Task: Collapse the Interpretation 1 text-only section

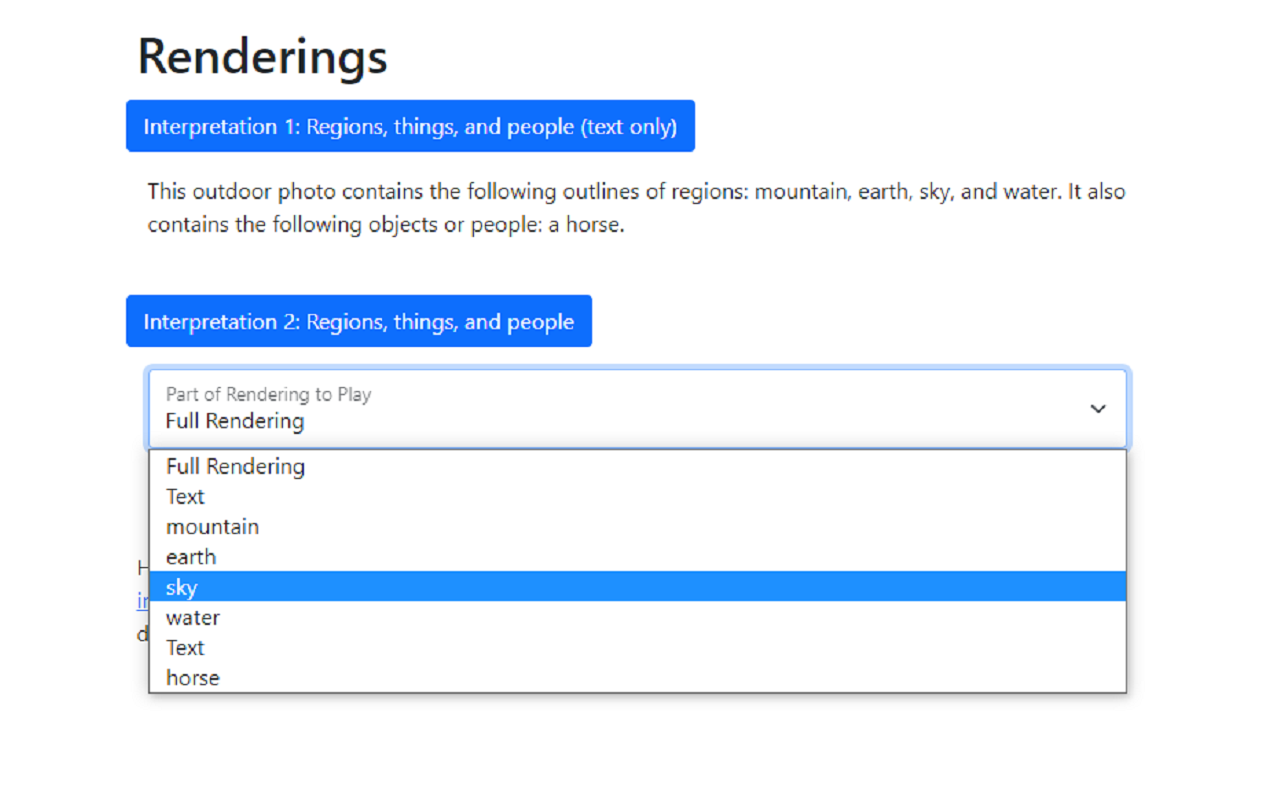Action: pyautogui.click(x=410, y=127)
